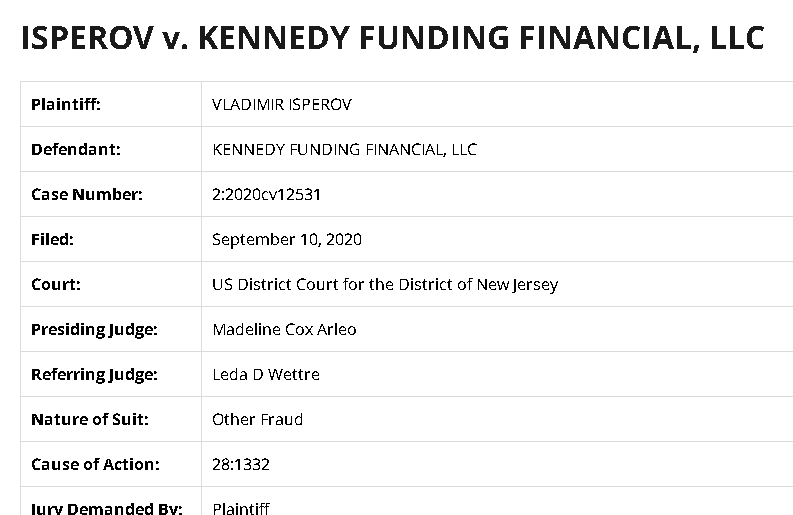This screenshot has height=515, width=793.
Task: Click the Plaintiff value in Jury Demanded row
Action: [241, 508]
